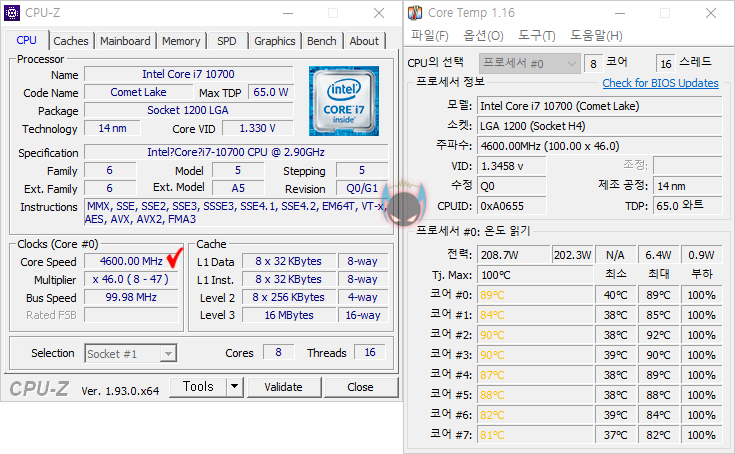Click the empty Rated FSB field
Viewport: 735px width, 454px height.
(x=131, y=315)
